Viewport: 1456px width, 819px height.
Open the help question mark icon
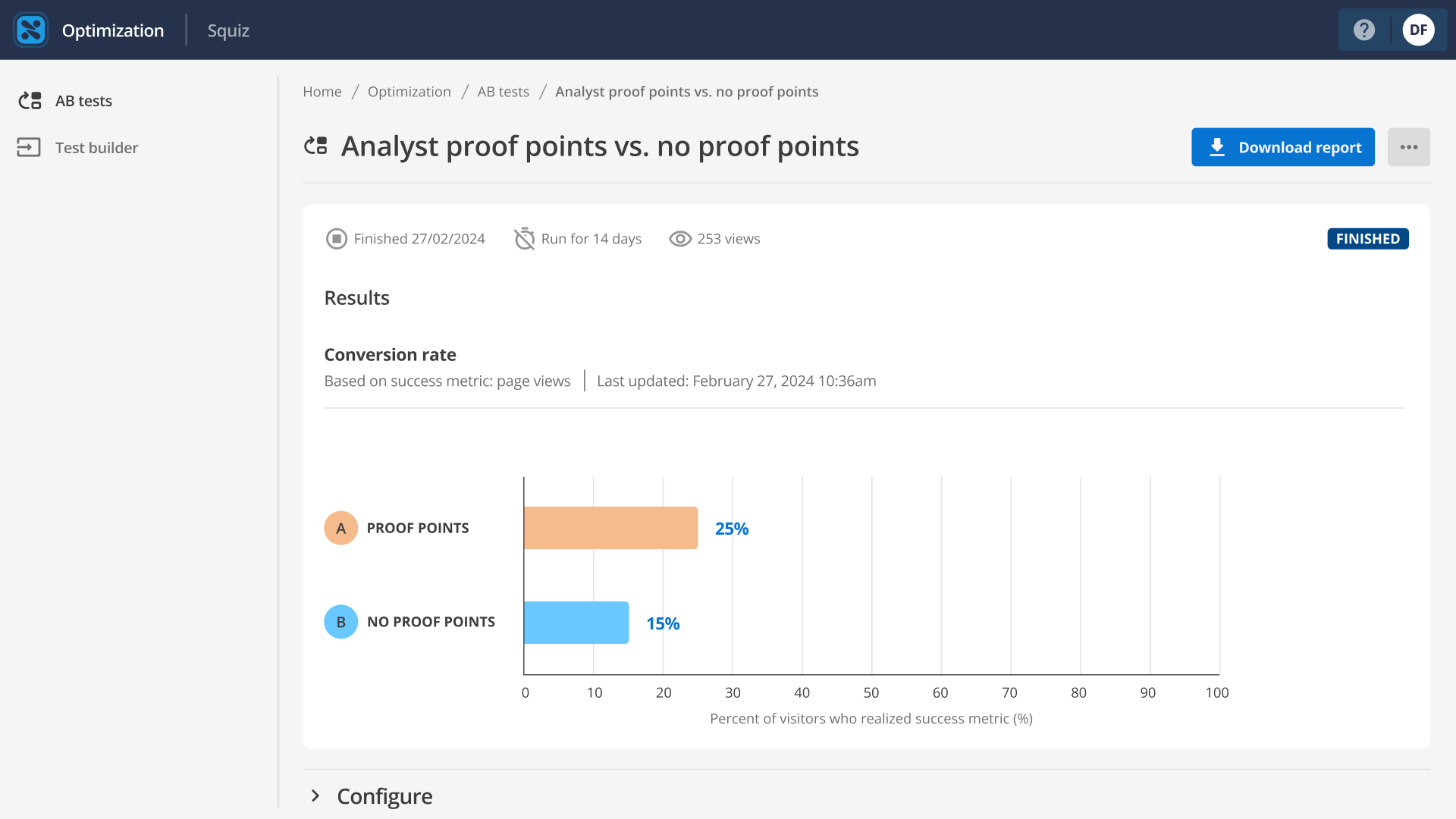[x=1364, y=30]
